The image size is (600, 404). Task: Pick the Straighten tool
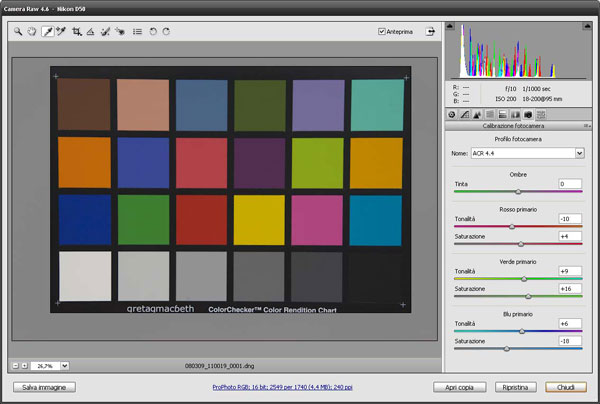coord(91,32)
